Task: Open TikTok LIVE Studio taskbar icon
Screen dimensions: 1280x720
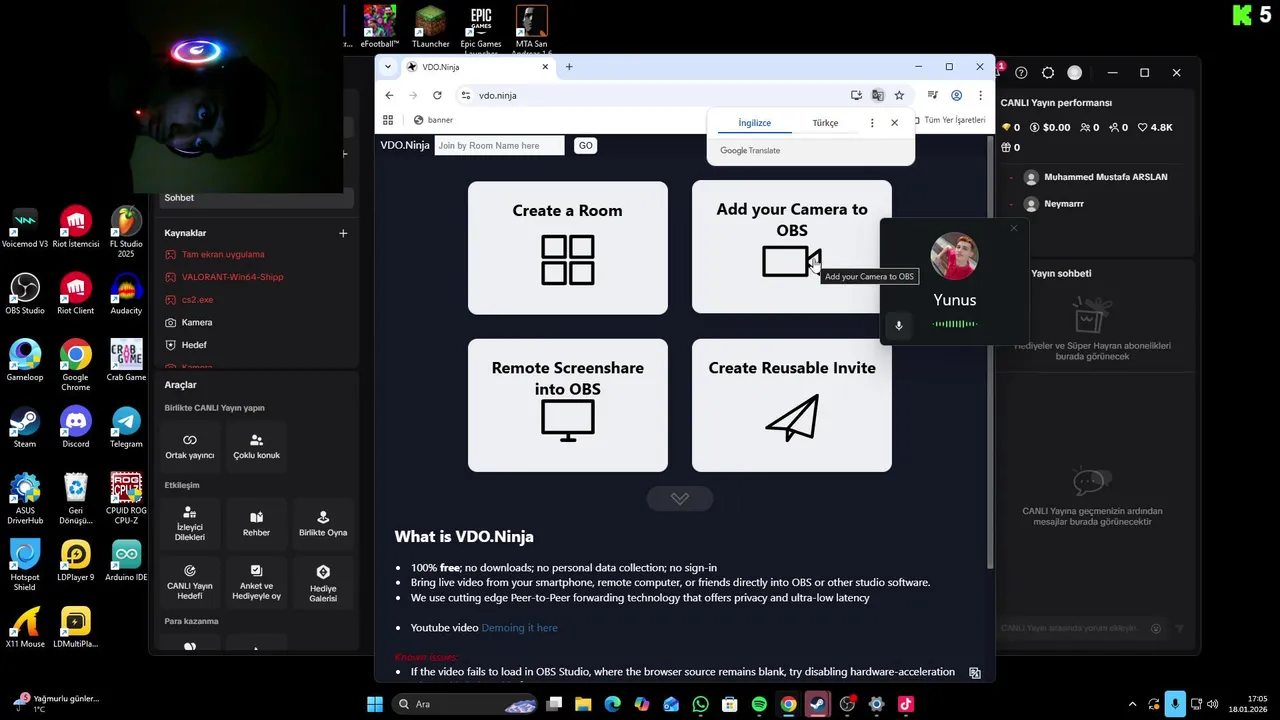Action: 906,704
